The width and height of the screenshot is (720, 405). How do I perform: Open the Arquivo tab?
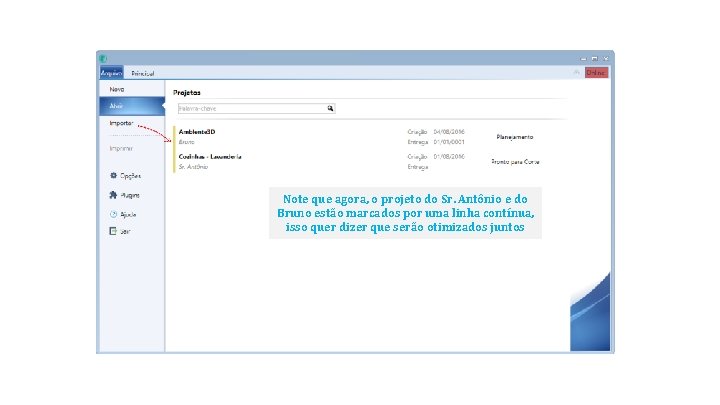[112, 73]
